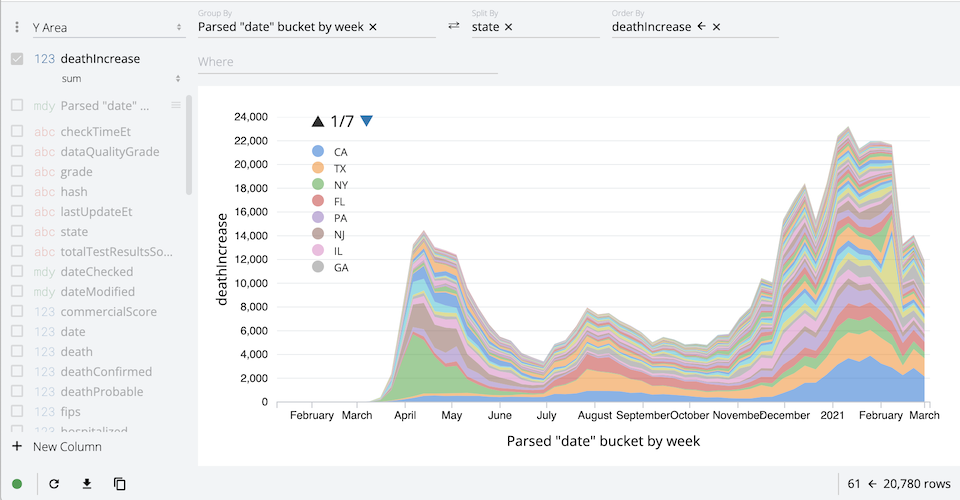Click the column list scrollbar
The width and height of the screenshot is (960, 500).
(x=189, y=145)
